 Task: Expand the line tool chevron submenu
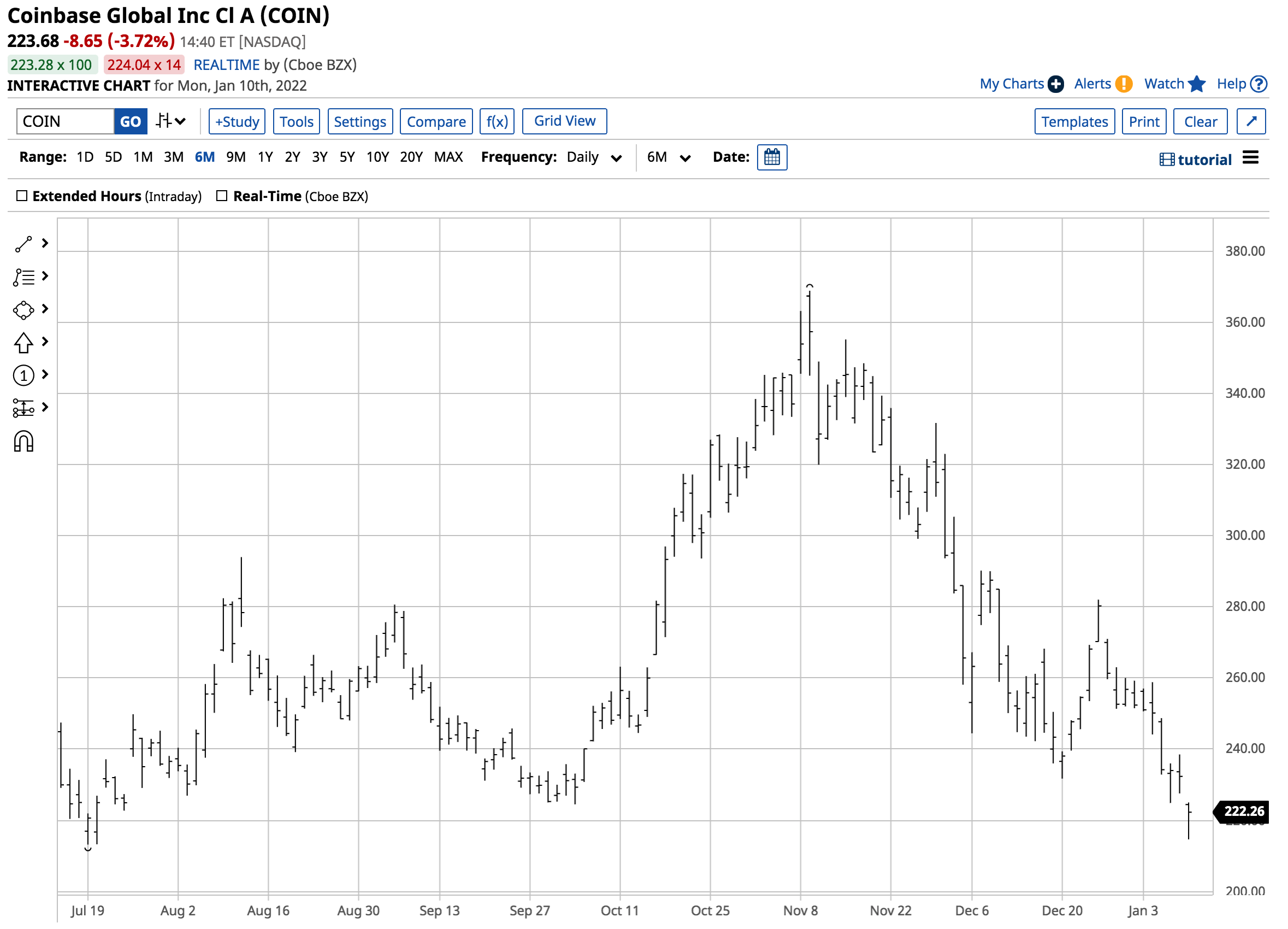point(45,244)
